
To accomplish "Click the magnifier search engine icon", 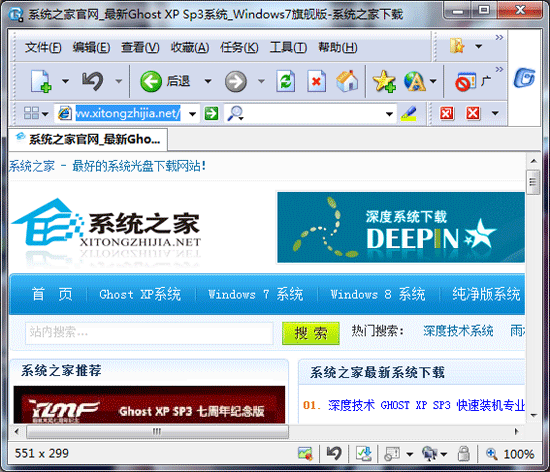I will (x=235, y=113).
